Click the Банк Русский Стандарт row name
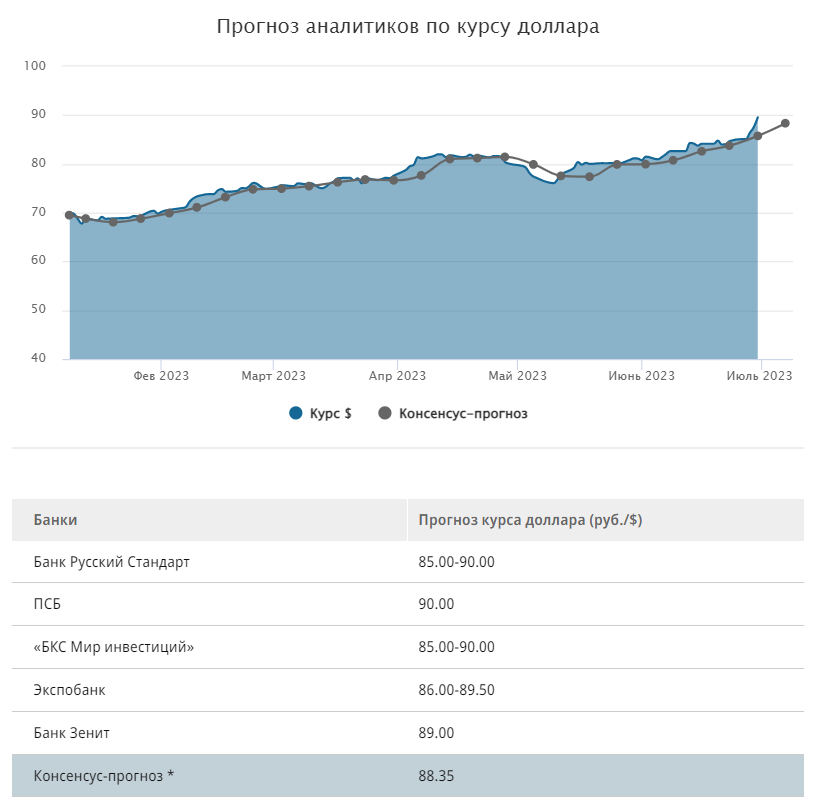The image size is (817, 807). 111,562
